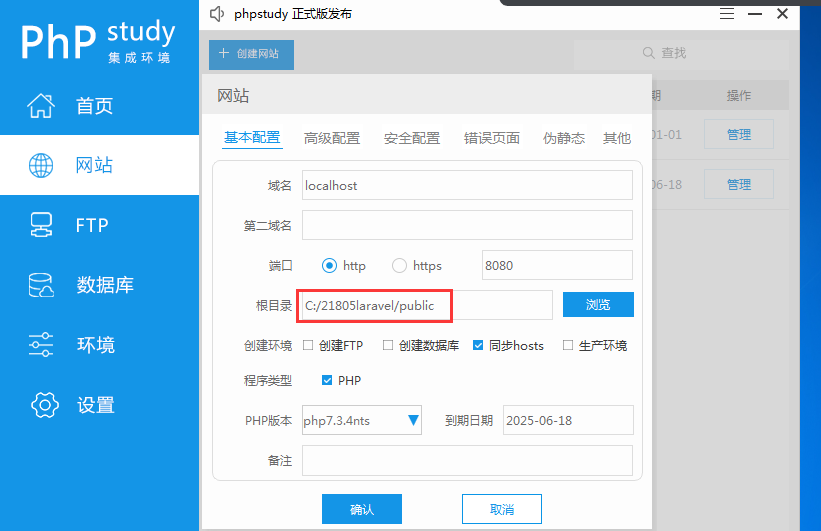Enable the 创建FTP checkbox
Image resolution: width=821 pixels, height=531 pixels.
[308, 345]
